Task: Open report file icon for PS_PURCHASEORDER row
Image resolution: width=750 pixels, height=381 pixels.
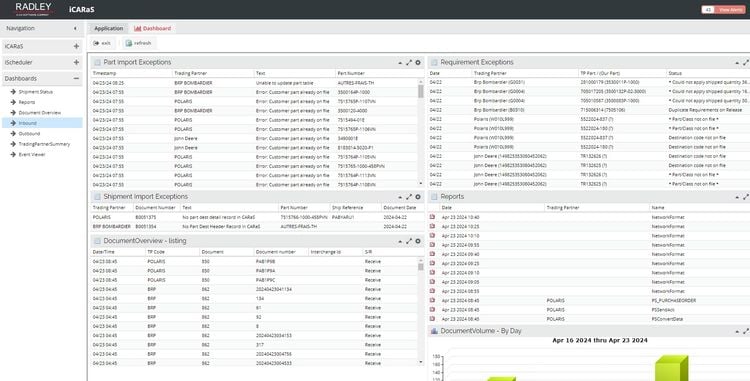Action: [x=432, y=300]
